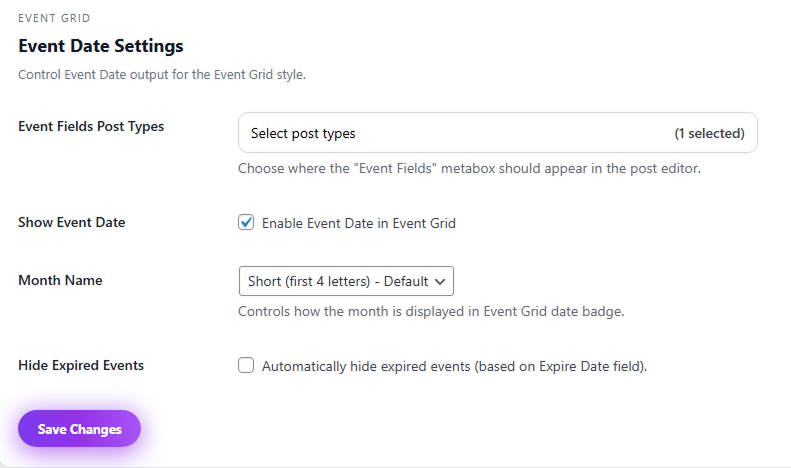Image resolution: width=791 pixels, height=468 pixels.
Task: Click the "(1 selected)" count indicator
Action: [709, 133]
